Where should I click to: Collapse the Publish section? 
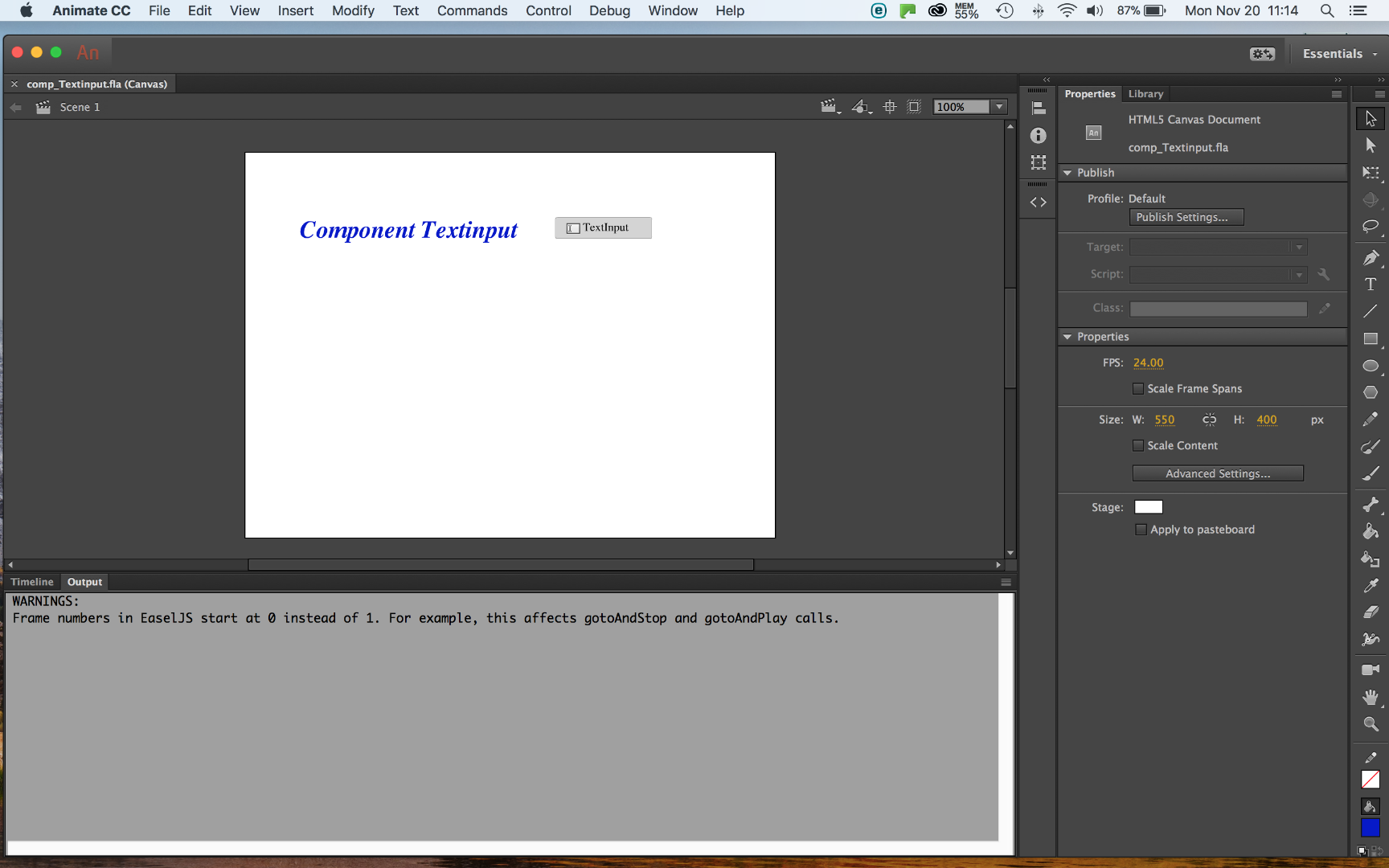pos(1067,173)
